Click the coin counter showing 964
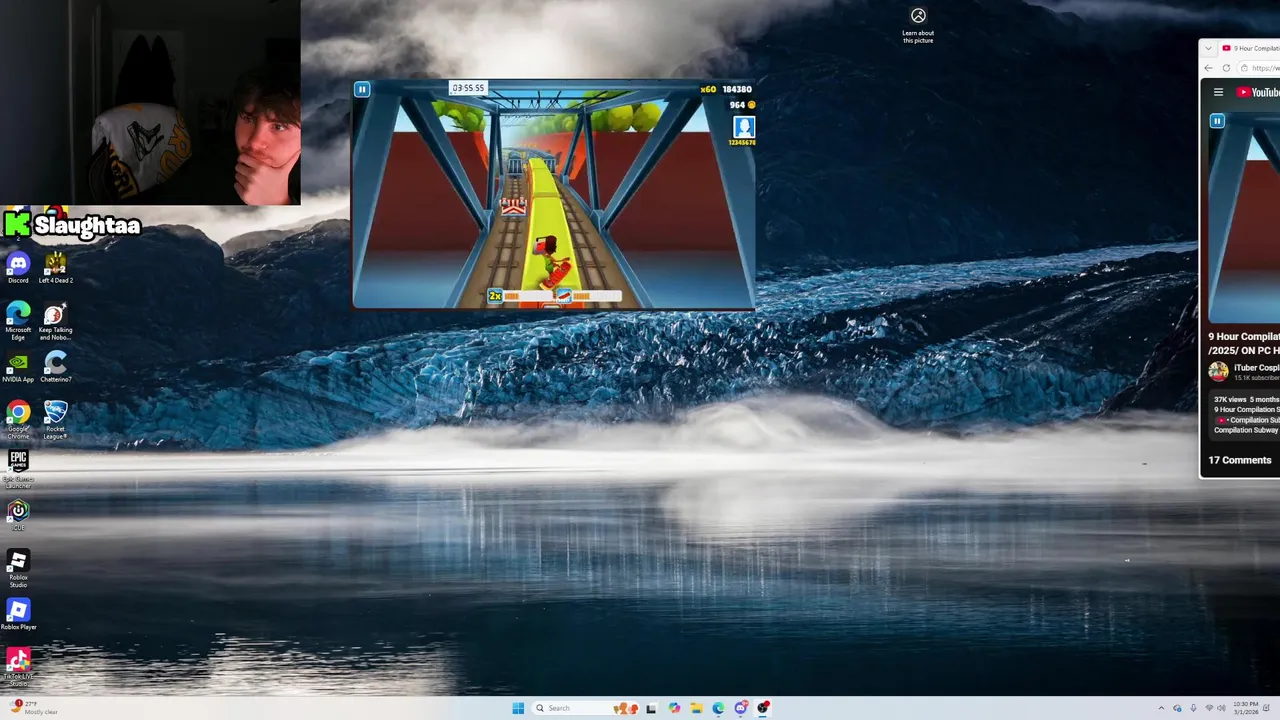The width and height of the screenshot is (1280, 720). [x=741, y=104]
